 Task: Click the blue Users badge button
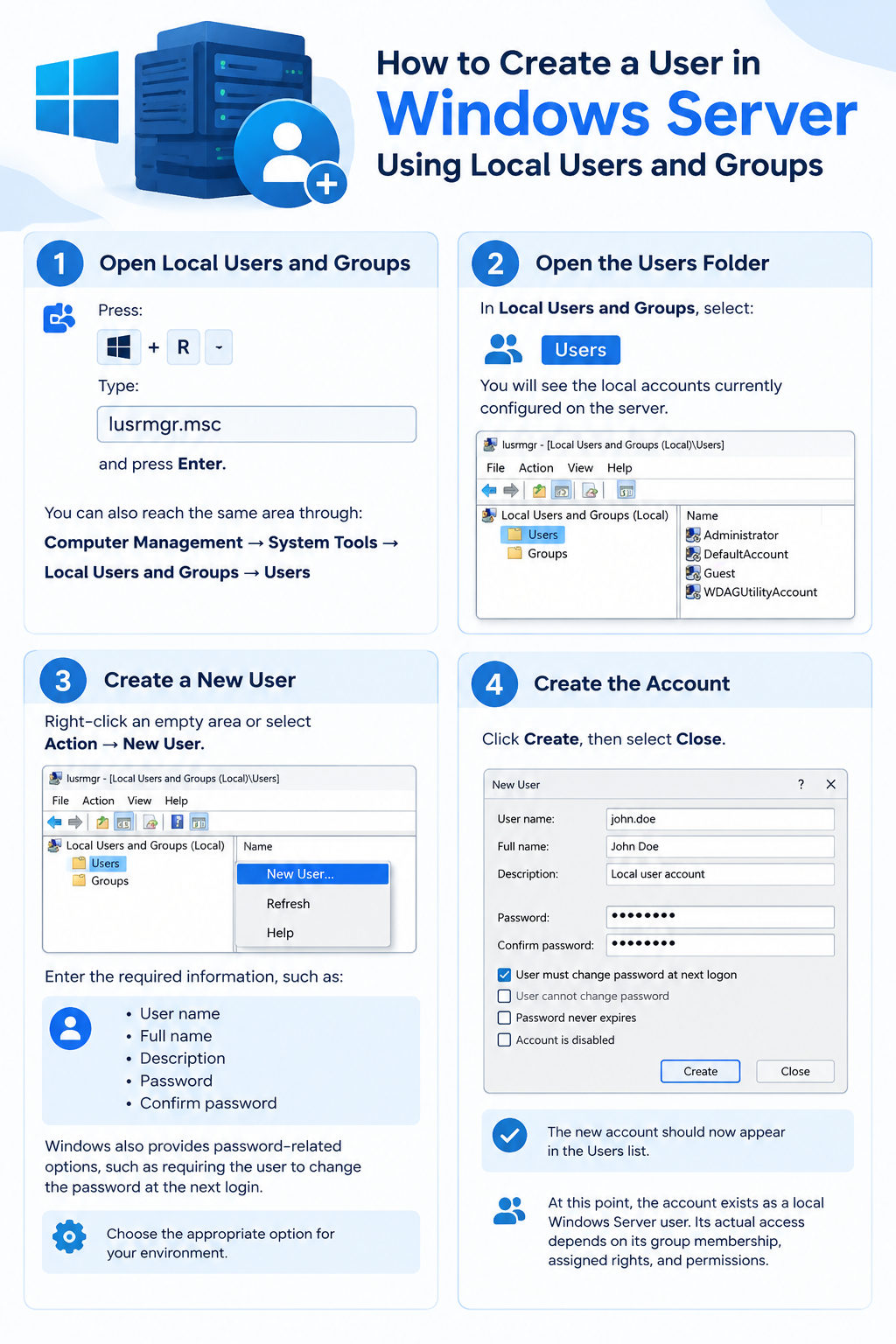[x=581, y=350]
